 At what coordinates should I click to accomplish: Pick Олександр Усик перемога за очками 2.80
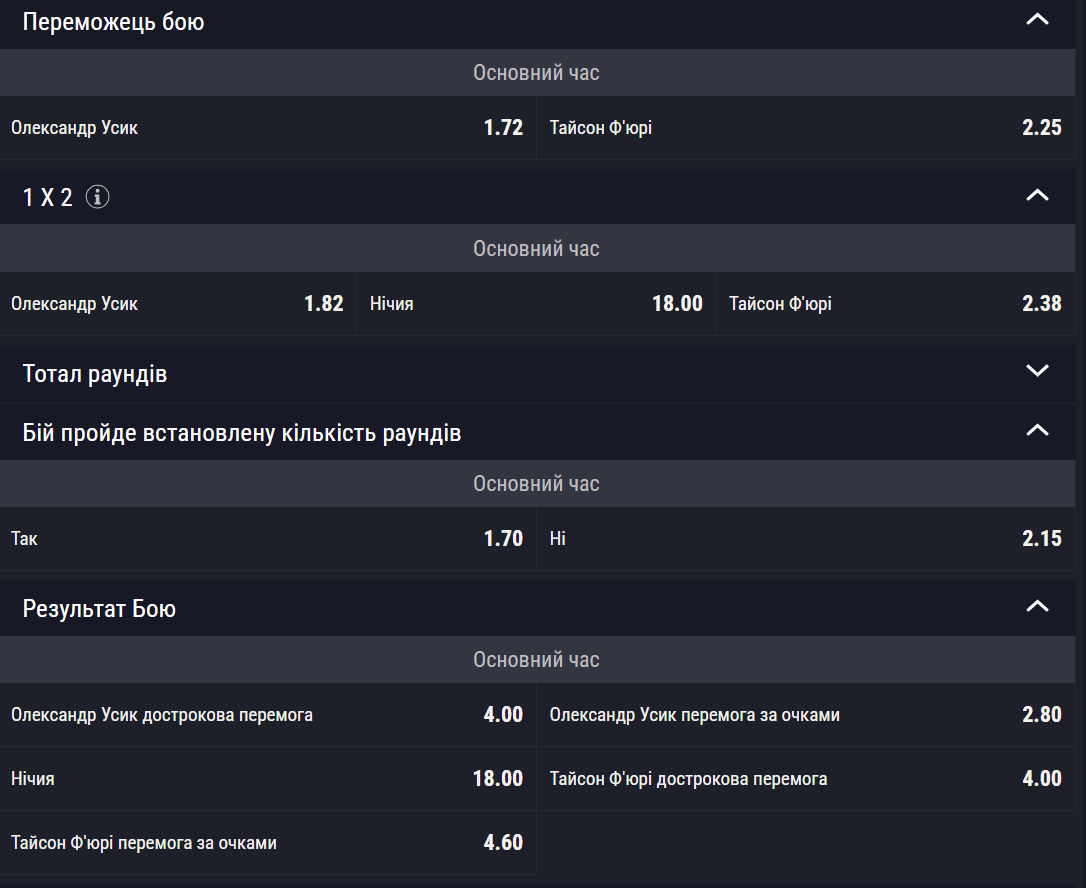805,715
